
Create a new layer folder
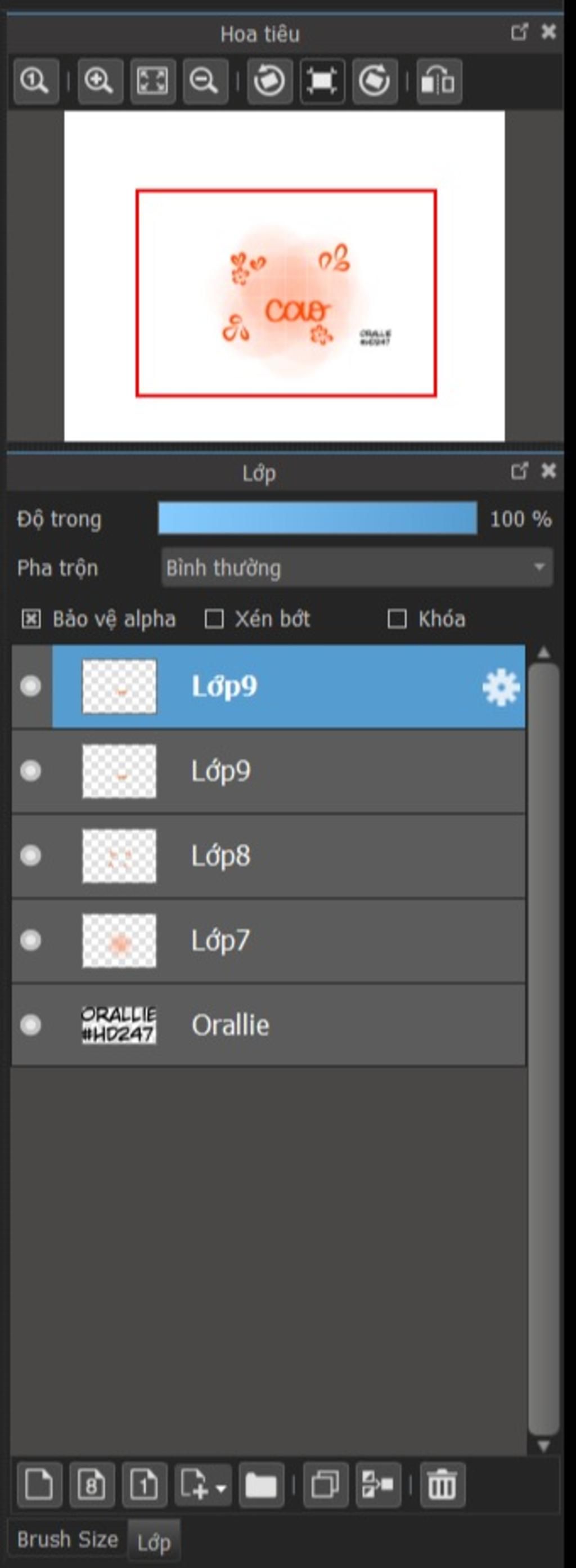pyautogui.click(x=261, y=1485)
